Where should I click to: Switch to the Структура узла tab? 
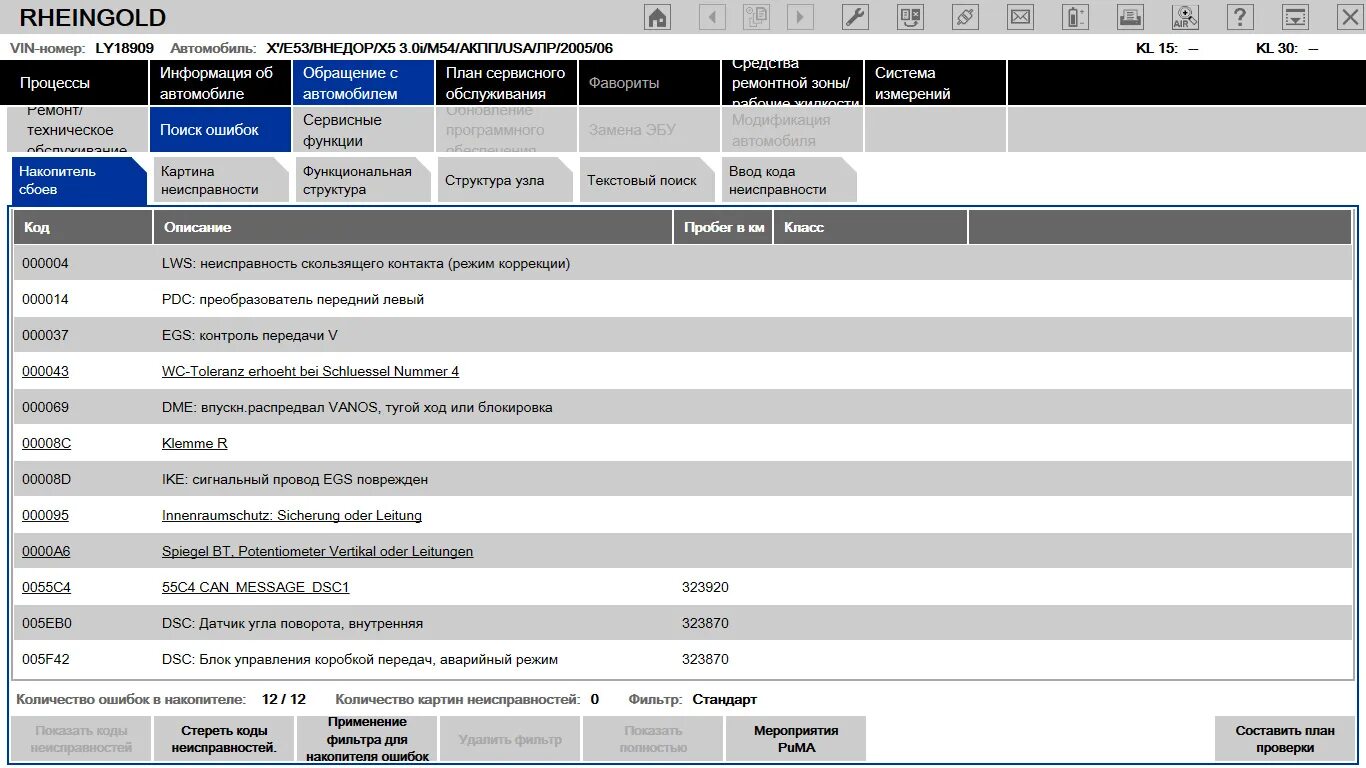point(506,180)
